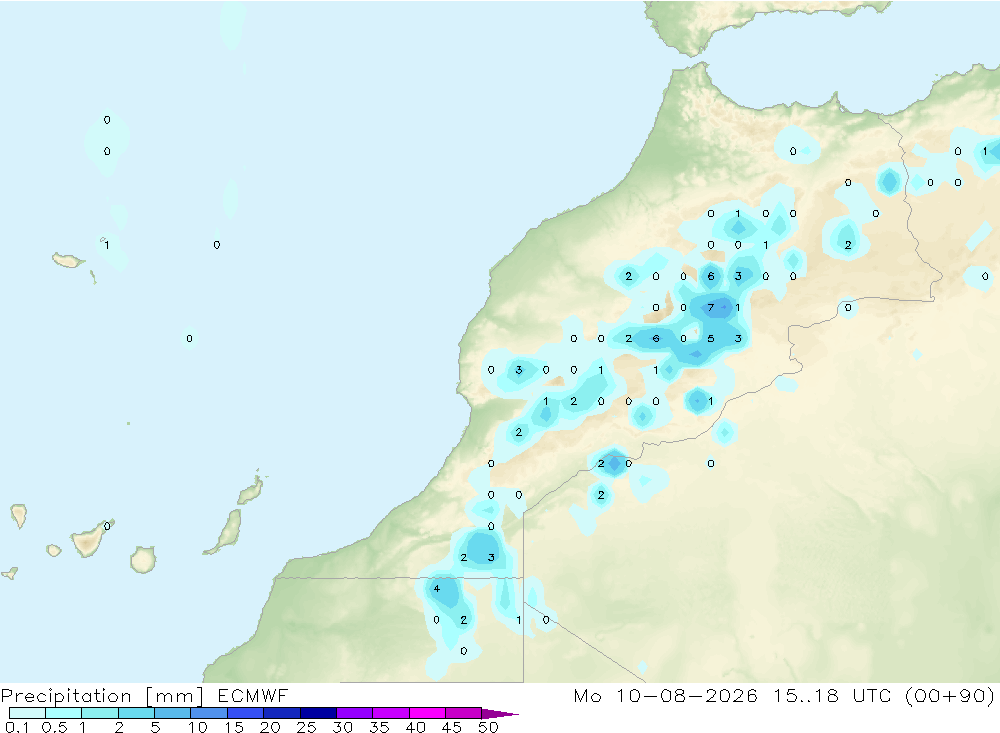Click the "(00+90)" forecast offset text
Image resolution: width=1000 pixels, height=733 pixels.
coord(950,695)
